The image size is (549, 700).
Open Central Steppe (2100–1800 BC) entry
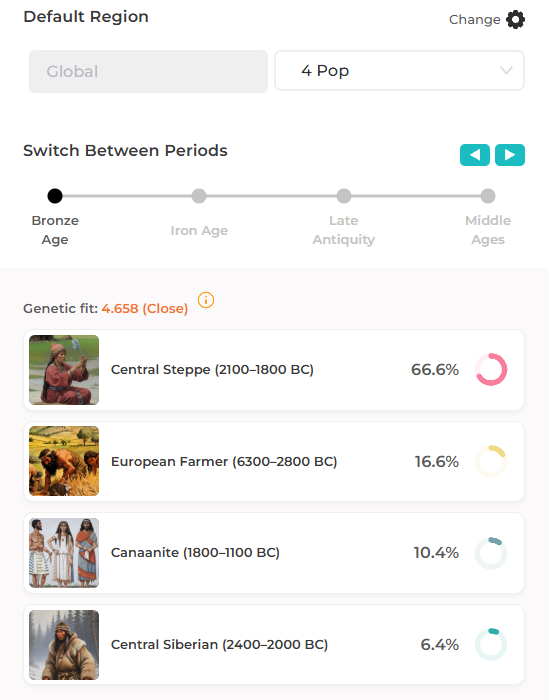(274, 370)
